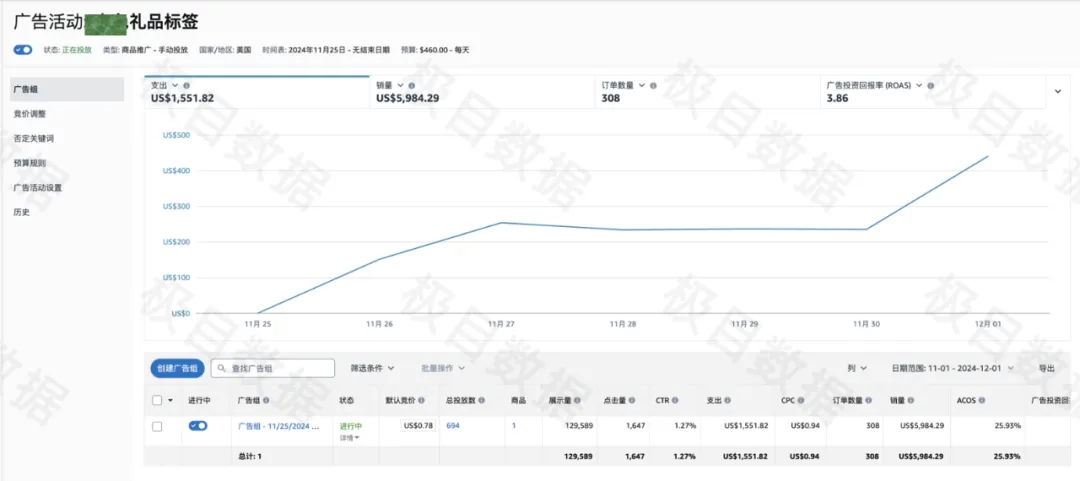Toggle the ad group 11/25/2024 enable switch
Viewport: 1080px width, 481px height.
(198, 426)
